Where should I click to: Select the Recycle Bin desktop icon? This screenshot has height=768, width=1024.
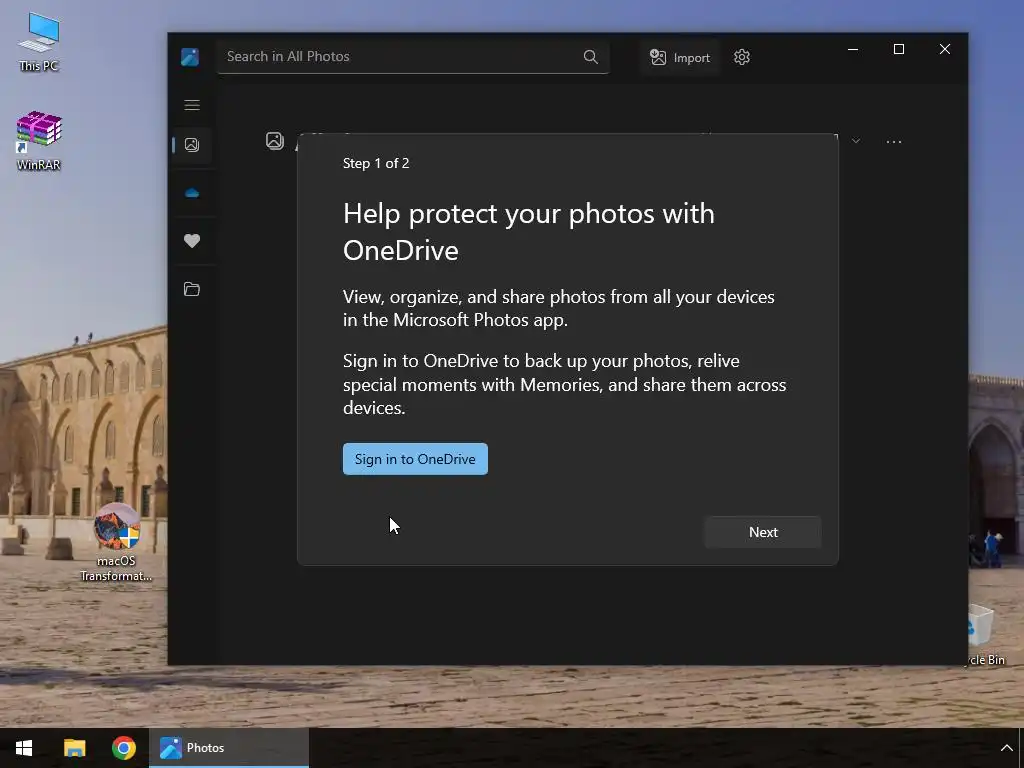(x=987, y=635)
